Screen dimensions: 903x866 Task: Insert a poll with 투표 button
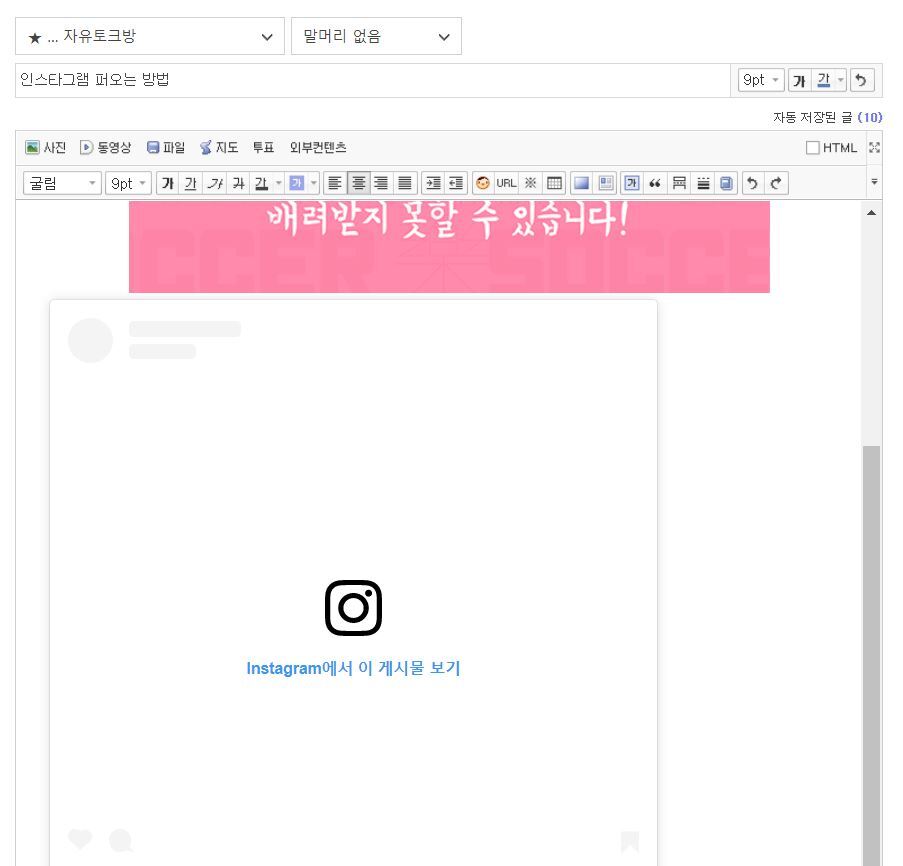click(x=263, y=148)
